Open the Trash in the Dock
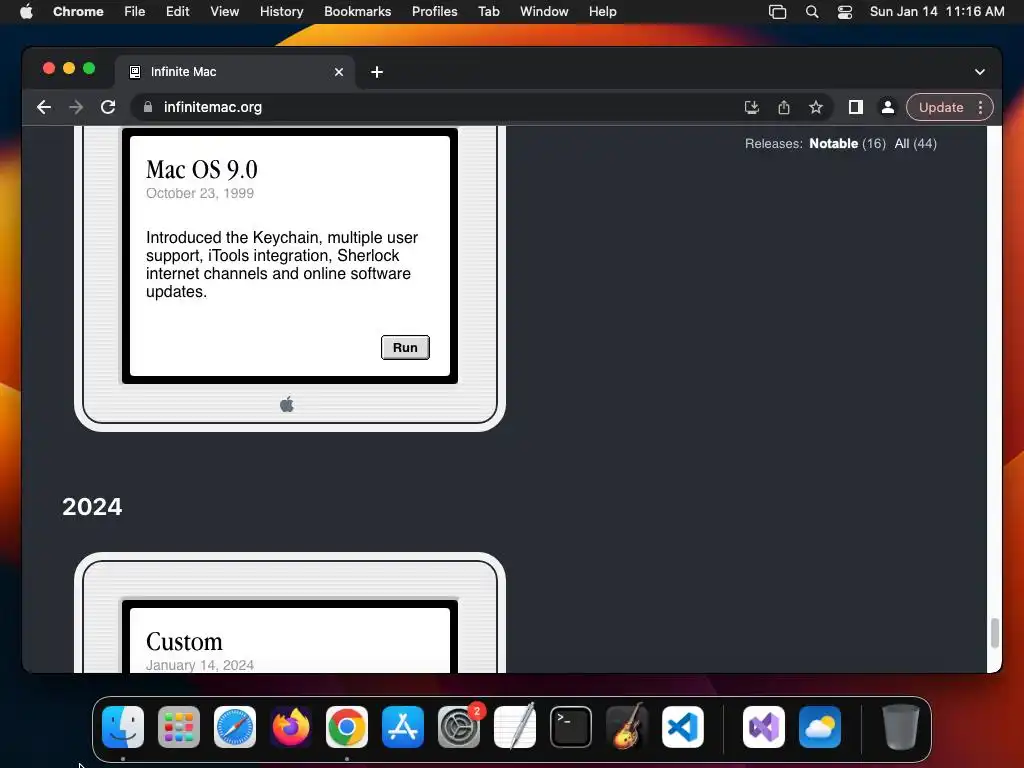Screen dimensions: 1024x768 (901, 727)
